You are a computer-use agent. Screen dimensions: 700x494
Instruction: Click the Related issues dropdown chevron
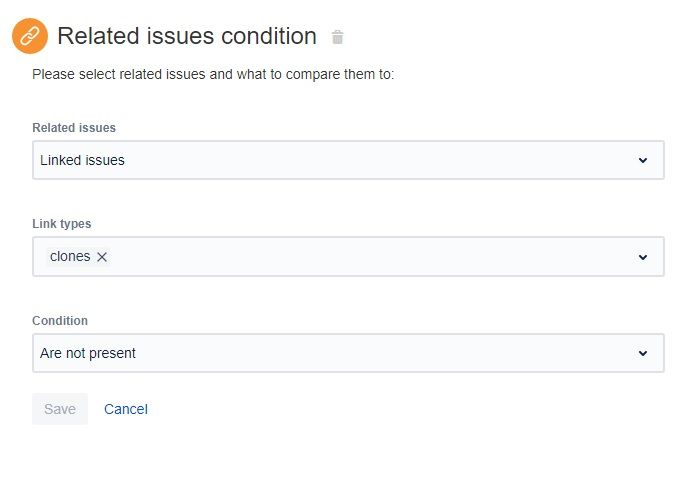643,160
